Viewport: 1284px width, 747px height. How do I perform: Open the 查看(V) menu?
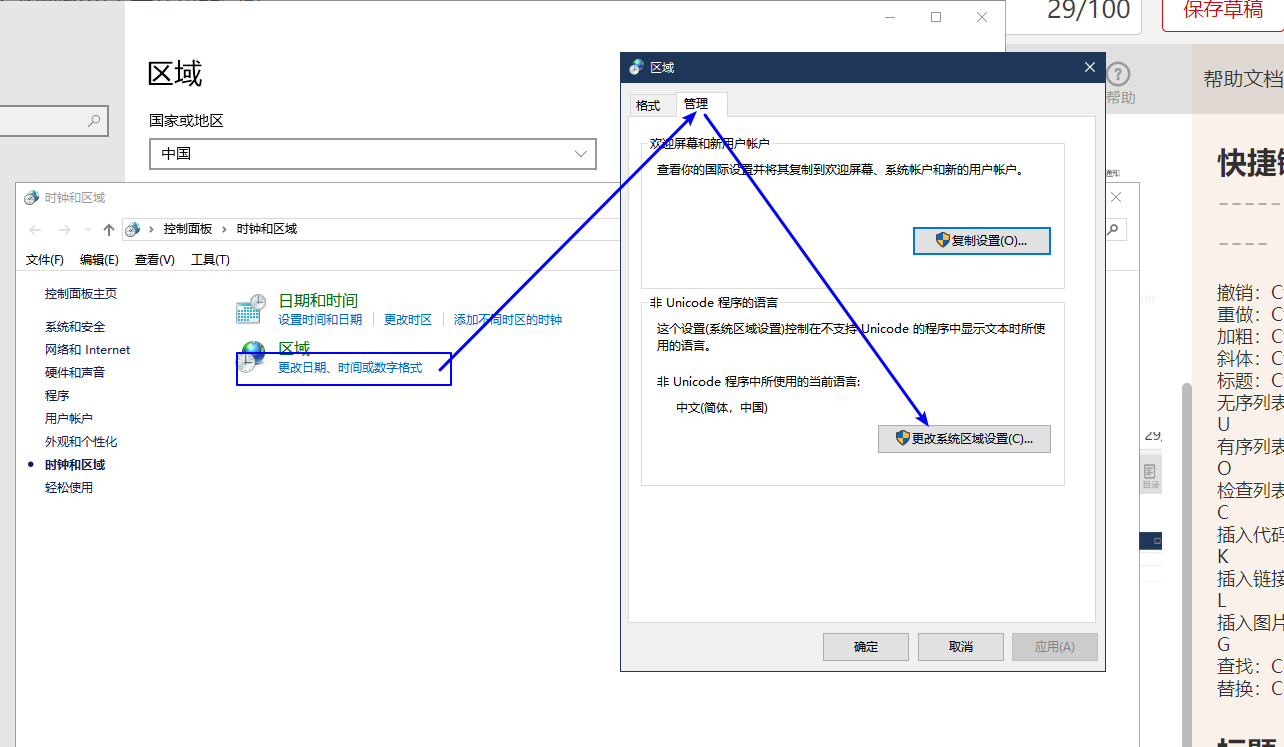click(155, 259)
